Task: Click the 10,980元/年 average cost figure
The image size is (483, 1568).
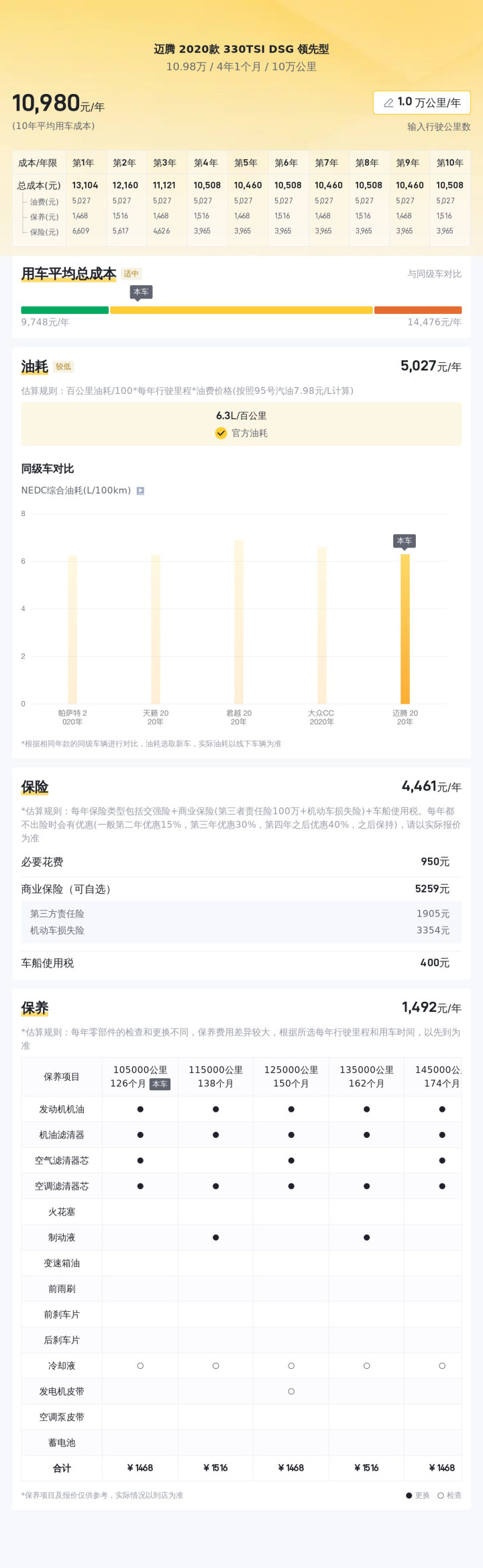Action: (x=58, y=103)
